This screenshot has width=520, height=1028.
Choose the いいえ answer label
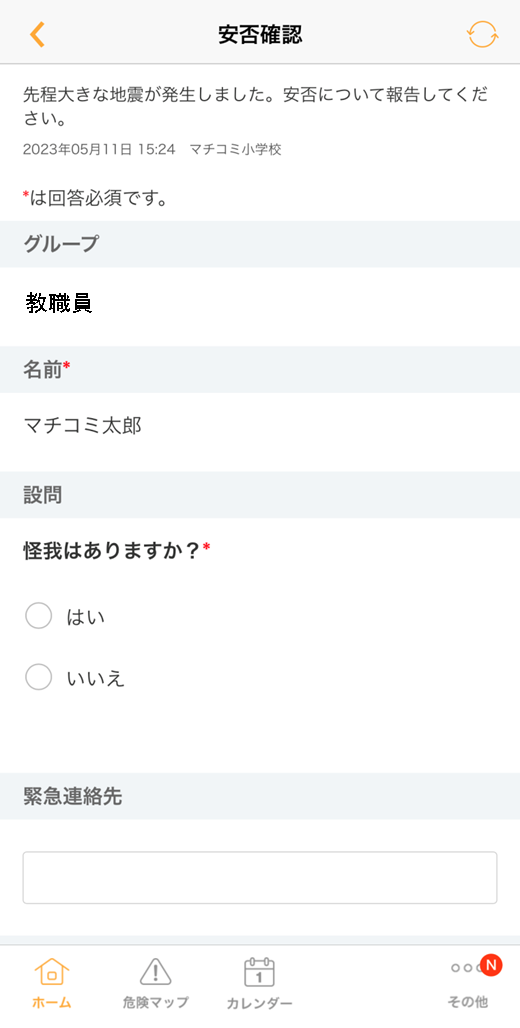pyautogui.click(x=96, y=678)
